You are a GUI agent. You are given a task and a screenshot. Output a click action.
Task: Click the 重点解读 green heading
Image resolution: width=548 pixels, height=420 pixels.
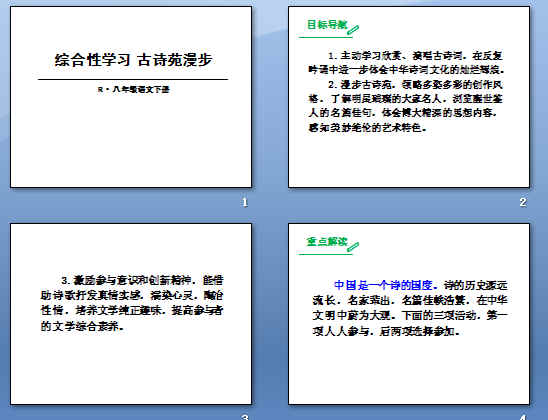click(327, 241)
